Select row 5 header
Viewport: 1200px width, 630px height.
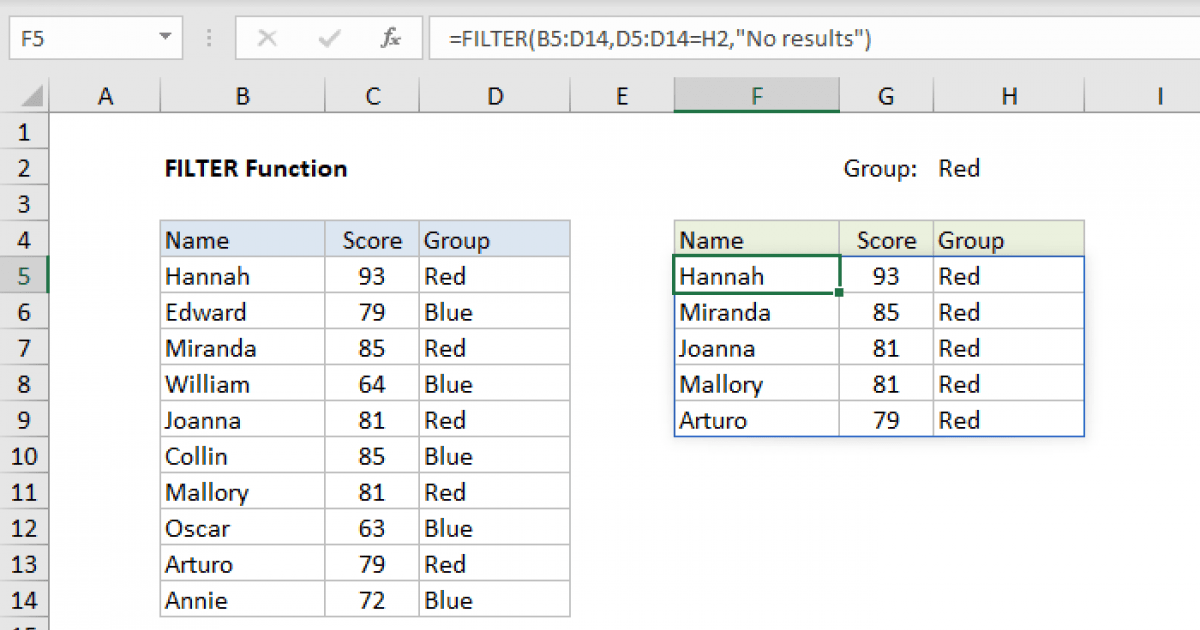click(25, 276)
